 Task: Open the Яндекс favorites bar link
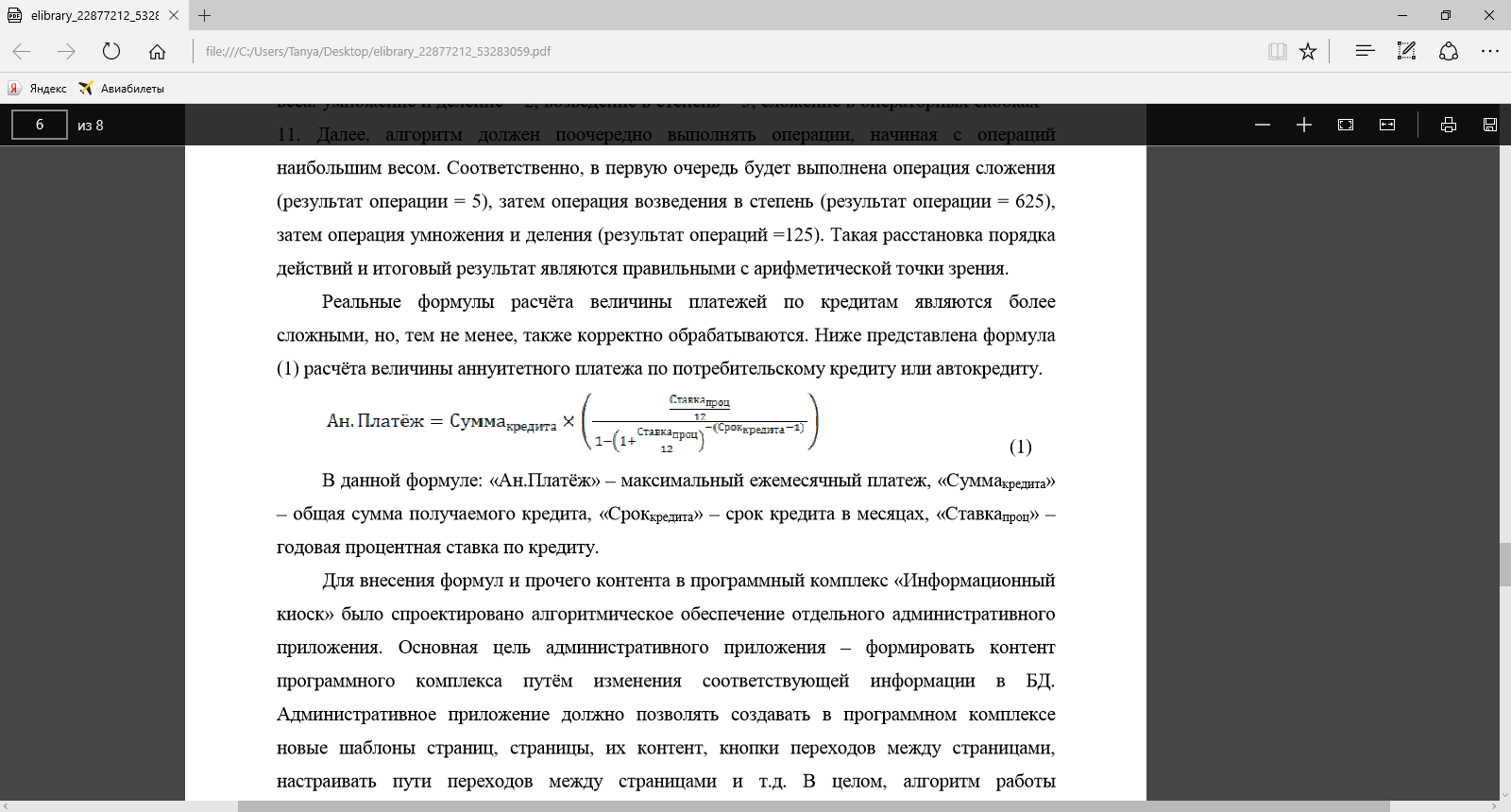[38, 88]
